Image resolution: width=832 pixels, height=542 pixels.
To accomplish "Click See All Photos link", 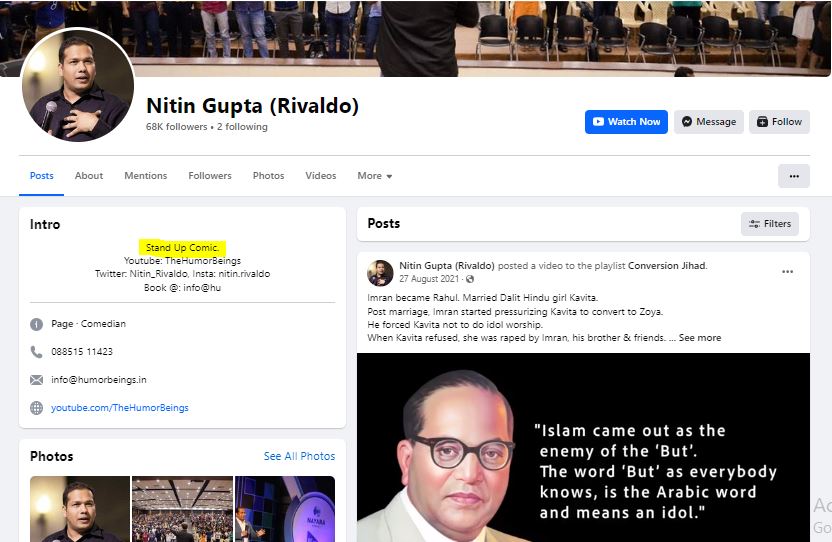I will pyautogui.click(x=299, y=456).
